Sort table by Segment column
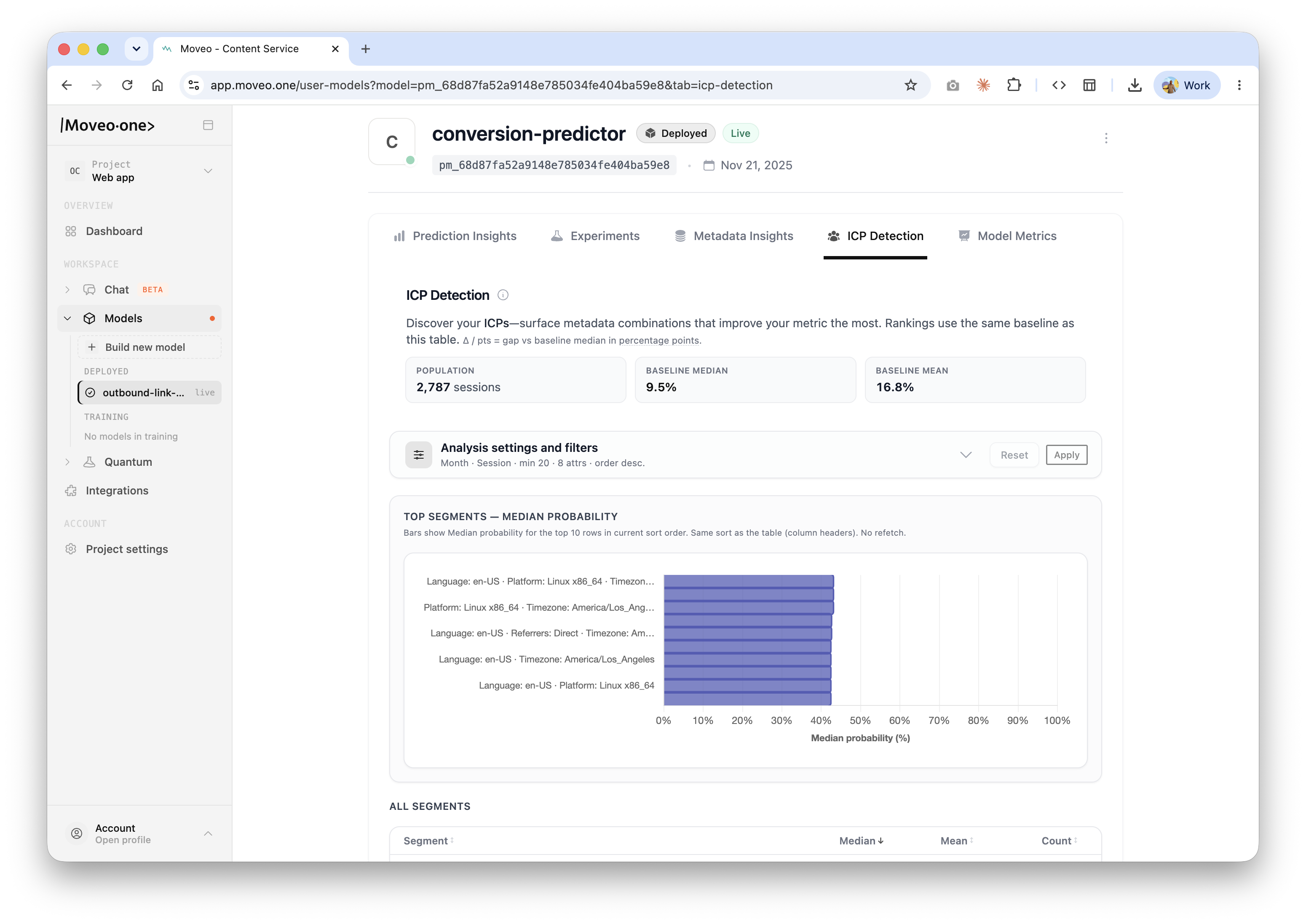1306x924 pixels. [x=428, y=840]
